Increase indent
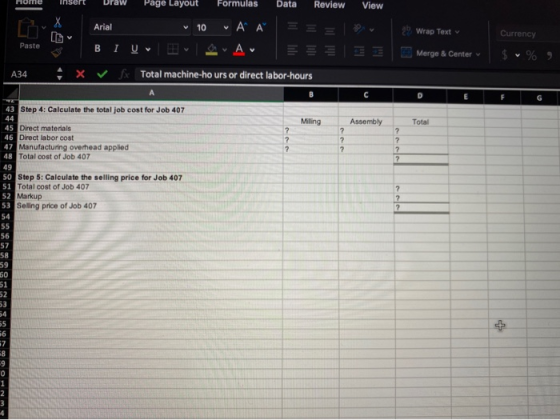The height and width of the screenshot is (420, 560). tap(378, 52)
